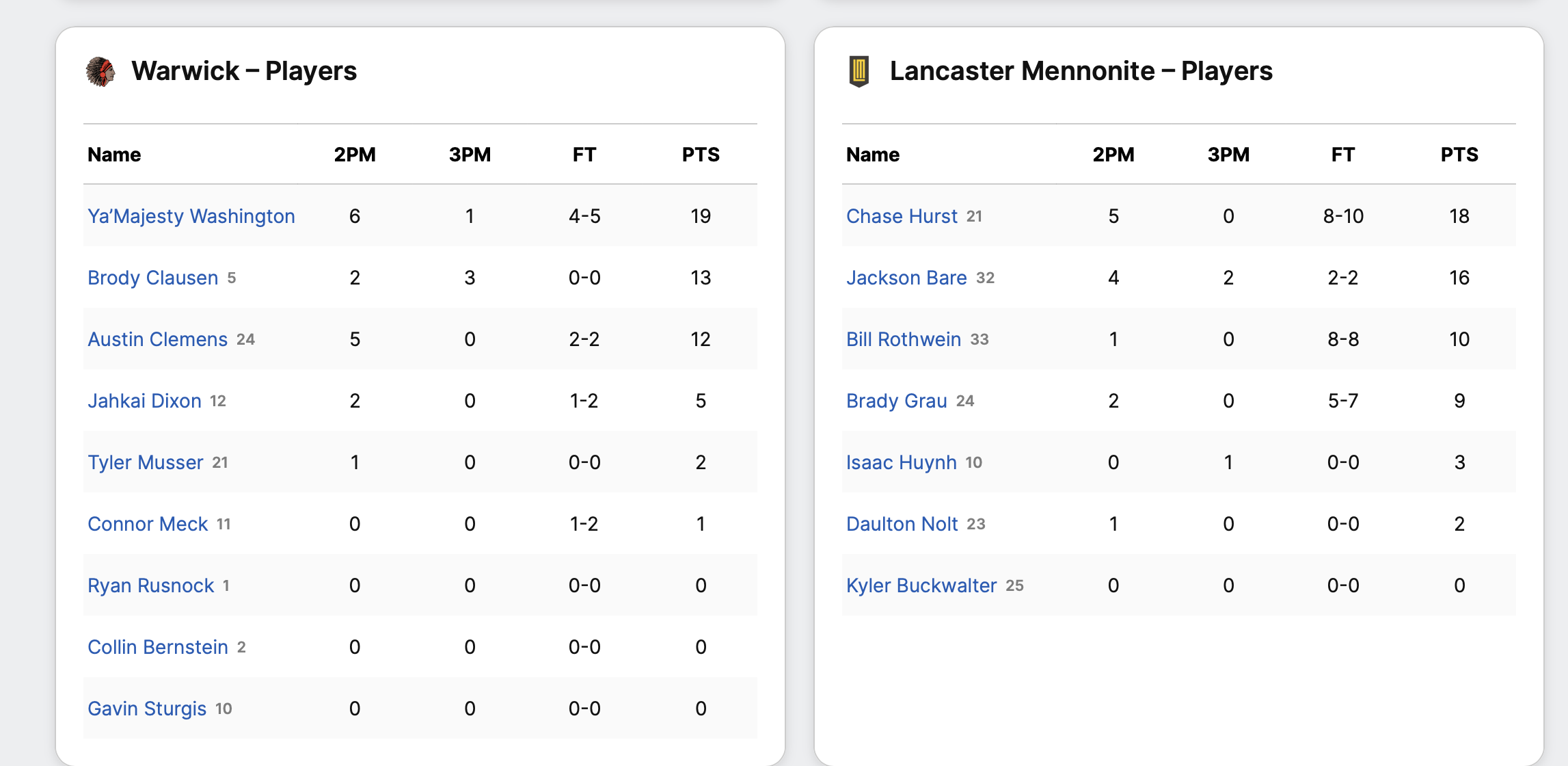Open Gavin Sturgis player profile
Image resolution: width=1568 pixels, height=766 pixels.
click(147, 709)
